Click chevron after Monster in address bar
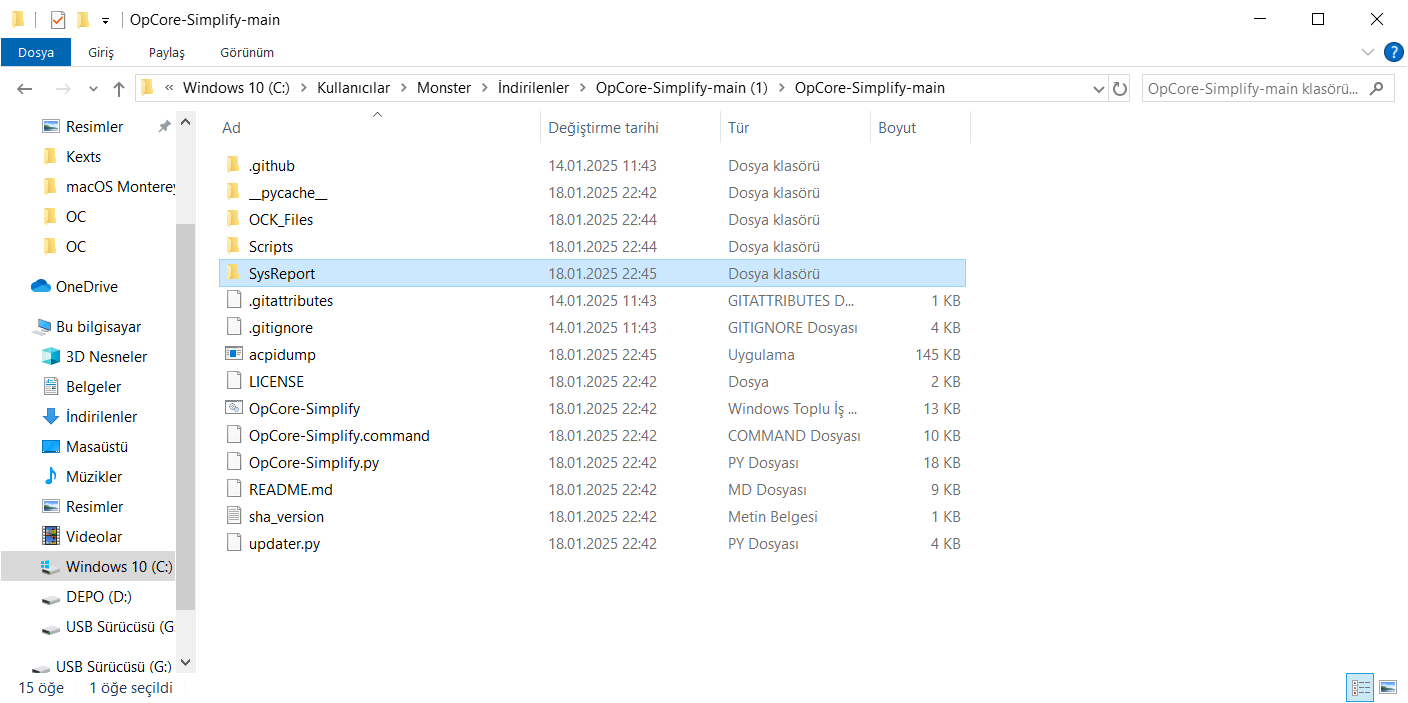1408x703 pixels. pos(484,88)
